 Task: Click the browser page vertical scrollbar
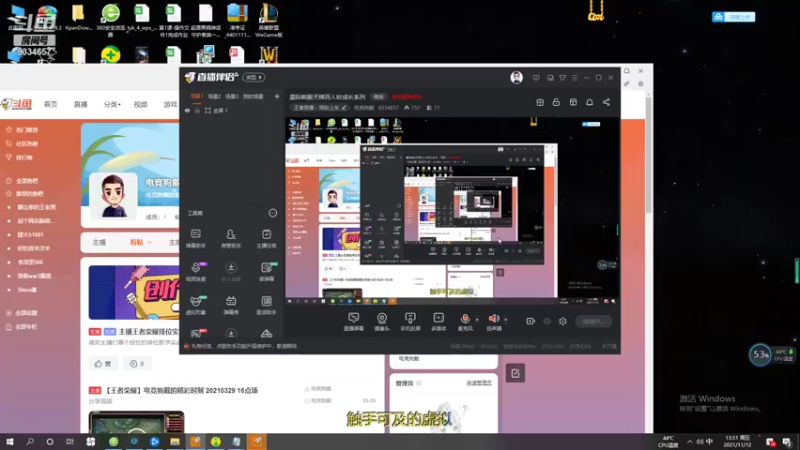pos(648,153)
